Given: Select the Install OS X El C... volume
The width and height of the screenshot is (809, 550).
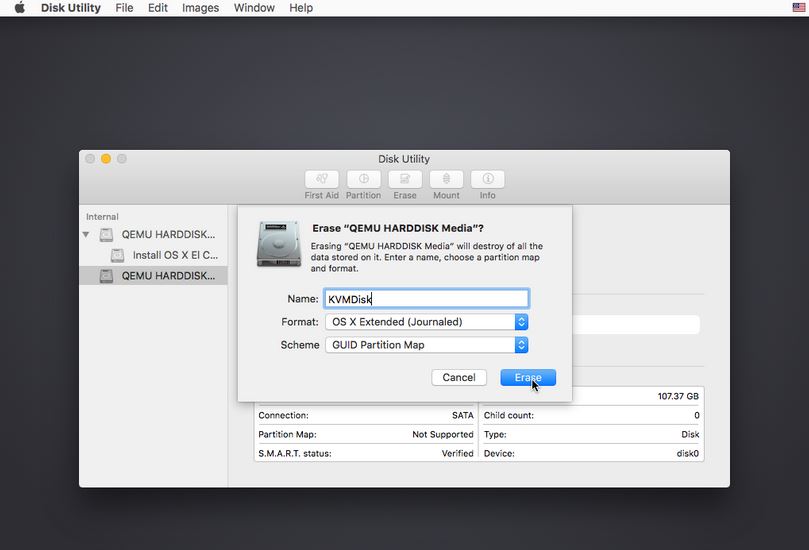Looking at the screenshot, I should (153, 255).
